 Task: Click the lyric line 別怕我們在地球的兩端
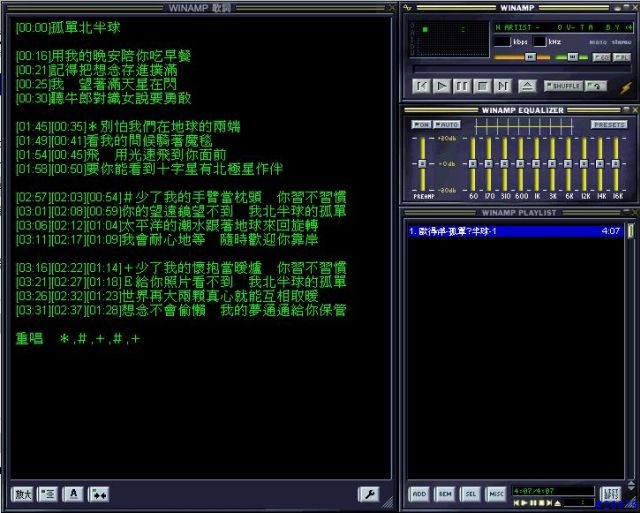point(128,127)
